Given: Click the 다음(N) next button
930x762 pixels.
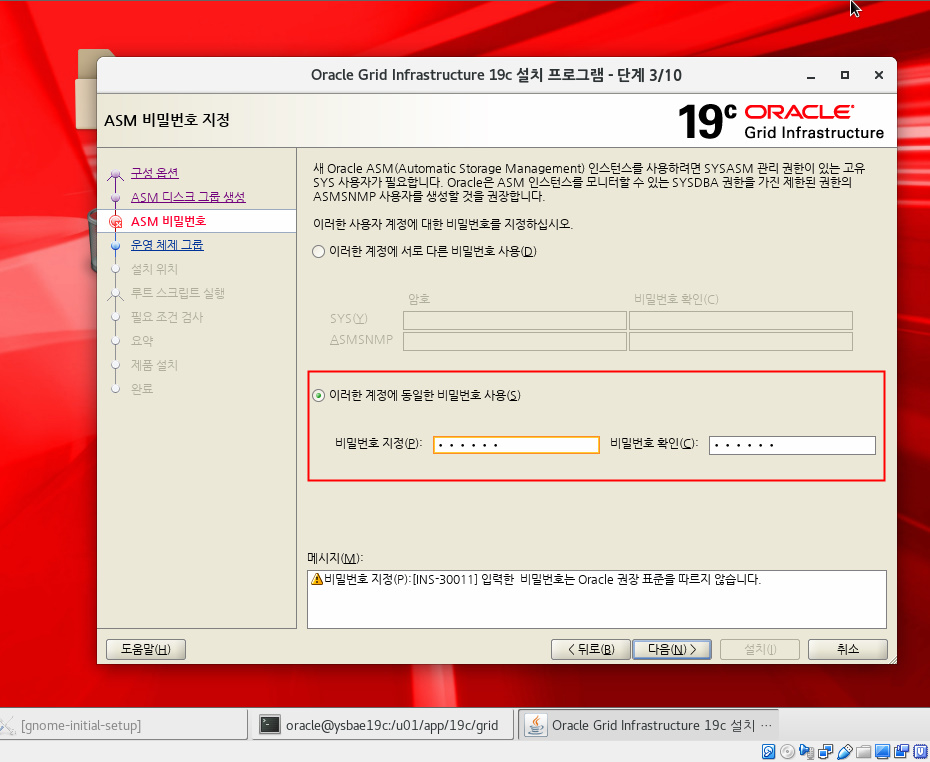Looking at the screenshot, I should [672, 649].
